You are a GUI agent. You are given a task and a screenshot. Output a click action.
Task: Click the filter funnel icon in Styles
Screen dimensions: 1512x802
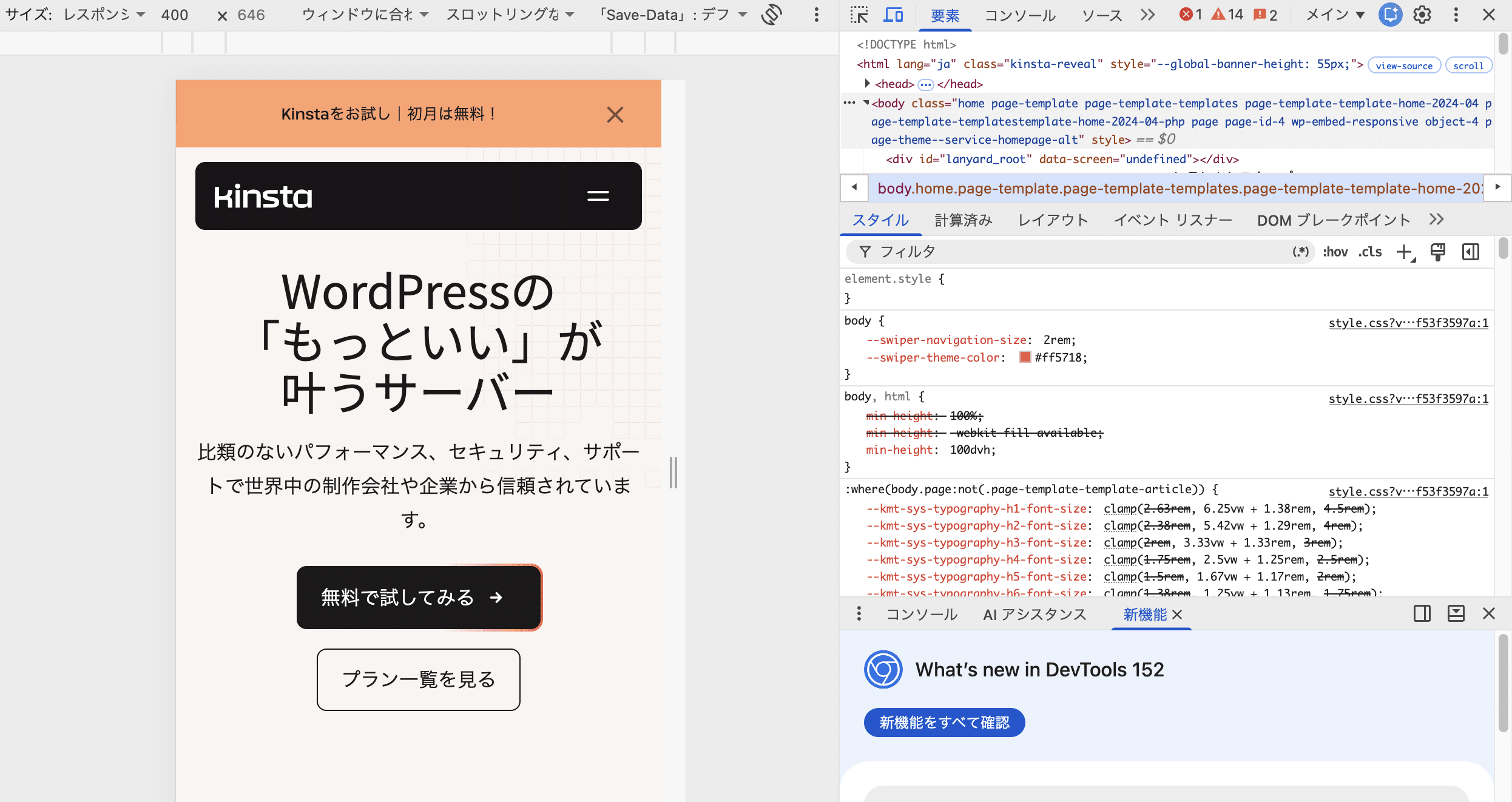(865, 252)
